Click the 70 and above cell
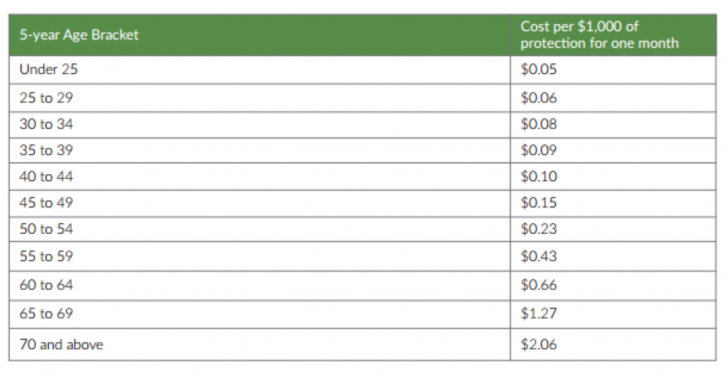The image size is (728, 376). click(260, 344)
